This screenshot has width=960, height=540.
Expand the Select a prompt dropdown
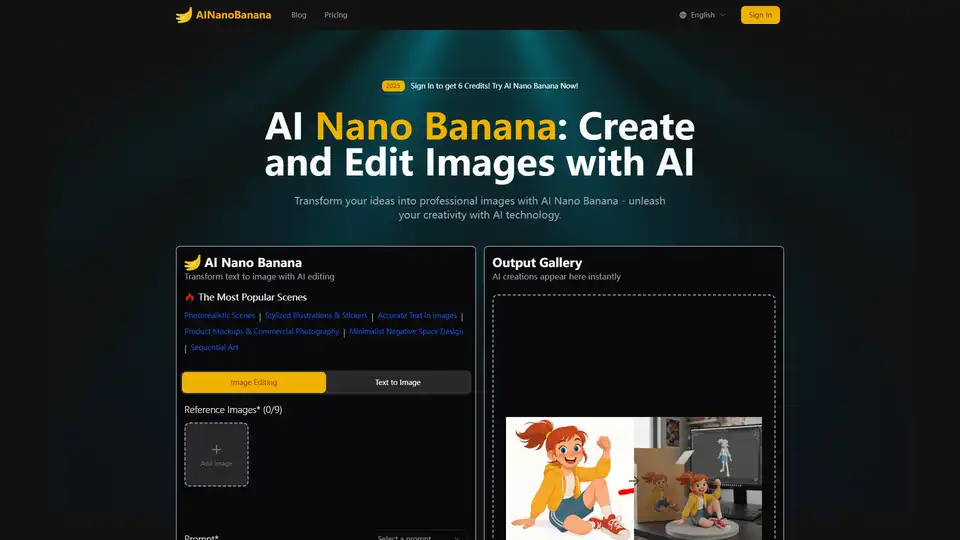[419, 537]
